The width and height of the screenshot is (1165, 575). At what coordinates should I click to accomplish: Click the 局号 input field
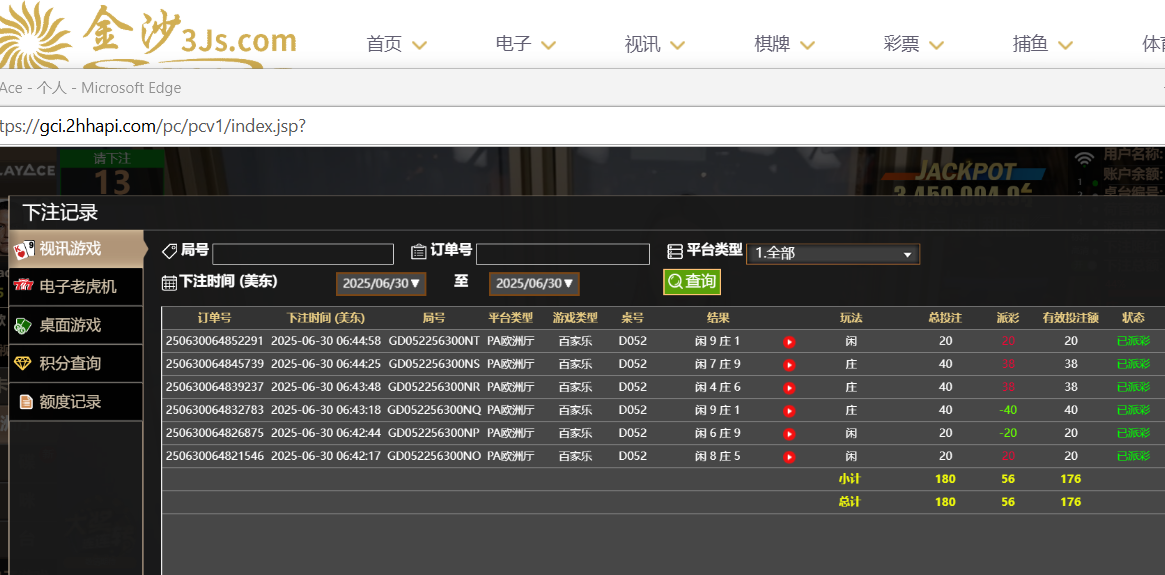click(302, 254)
